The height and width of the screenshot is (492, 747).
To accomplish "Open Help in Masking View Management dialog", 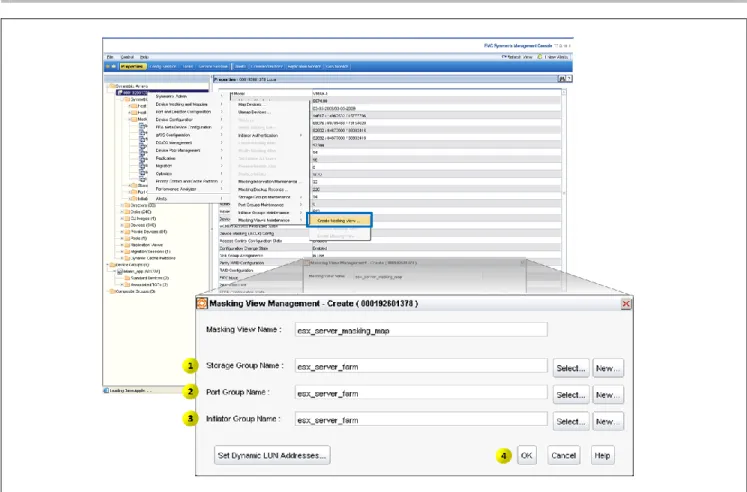I will click(602, 455).
